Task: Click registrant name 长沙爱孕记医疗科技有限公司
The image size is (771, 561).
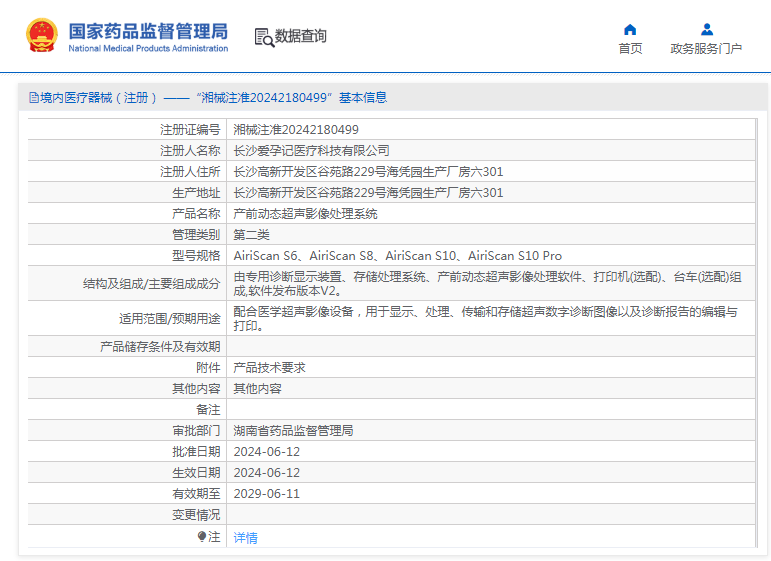Action: tap(311, 151)
